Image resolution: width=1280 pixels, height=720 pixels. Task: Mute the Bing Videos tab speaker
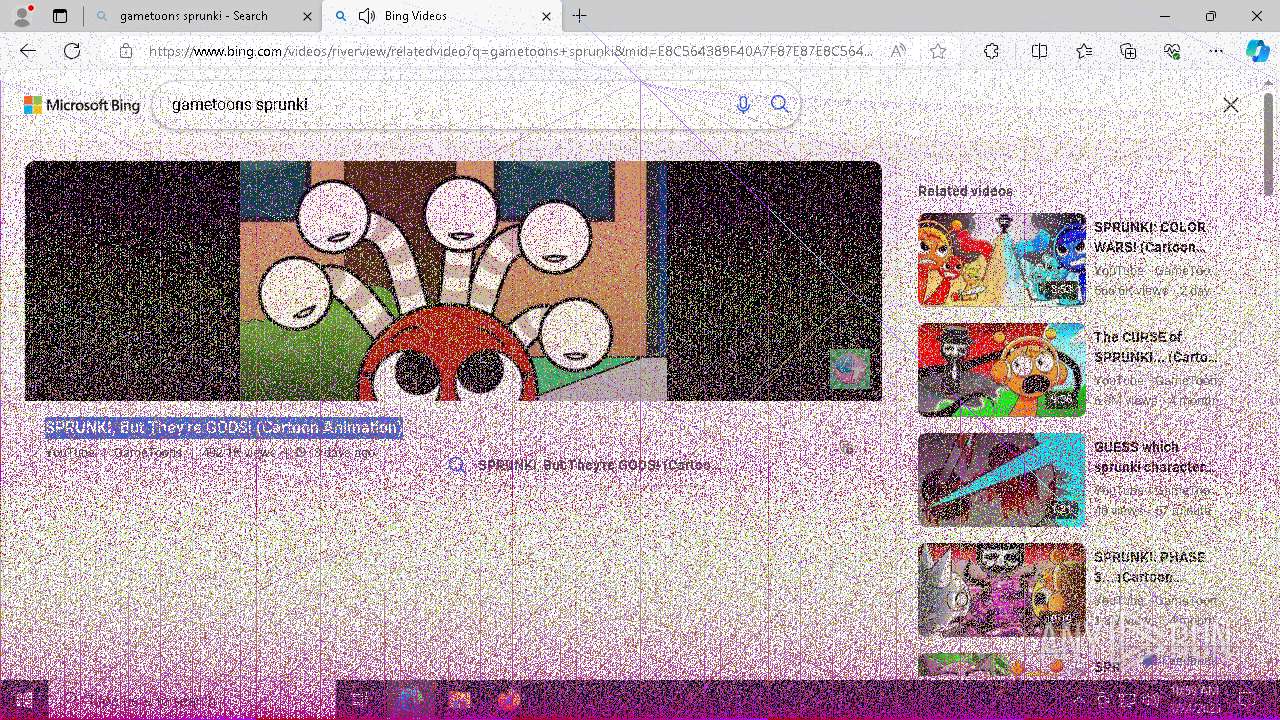[x=367, y=16]
